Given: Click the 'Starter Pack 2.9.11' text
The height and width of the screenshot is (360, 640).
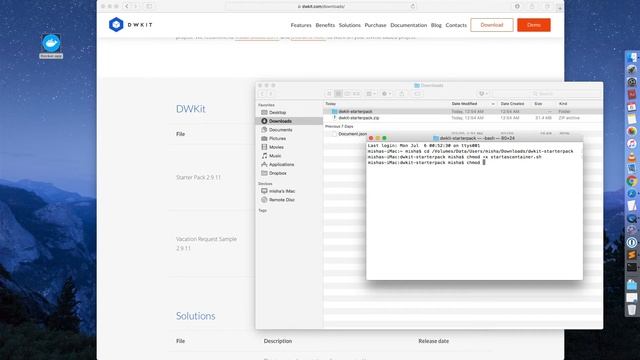Looking at the screenshot, I should pyautogui.click(x=198, y=178).
